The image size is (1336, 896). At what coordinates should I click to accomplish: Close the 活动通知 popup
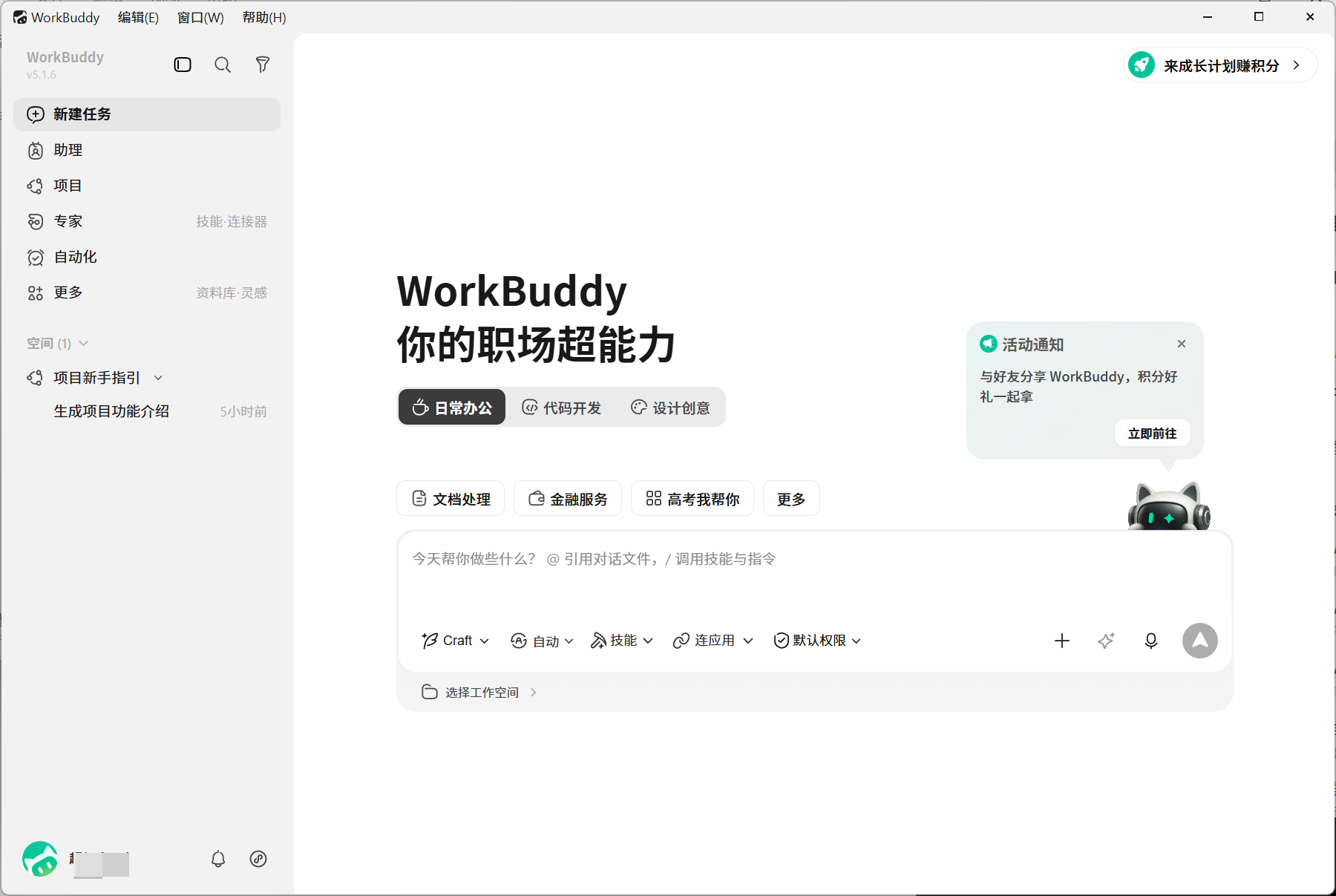click(1182, 344)
